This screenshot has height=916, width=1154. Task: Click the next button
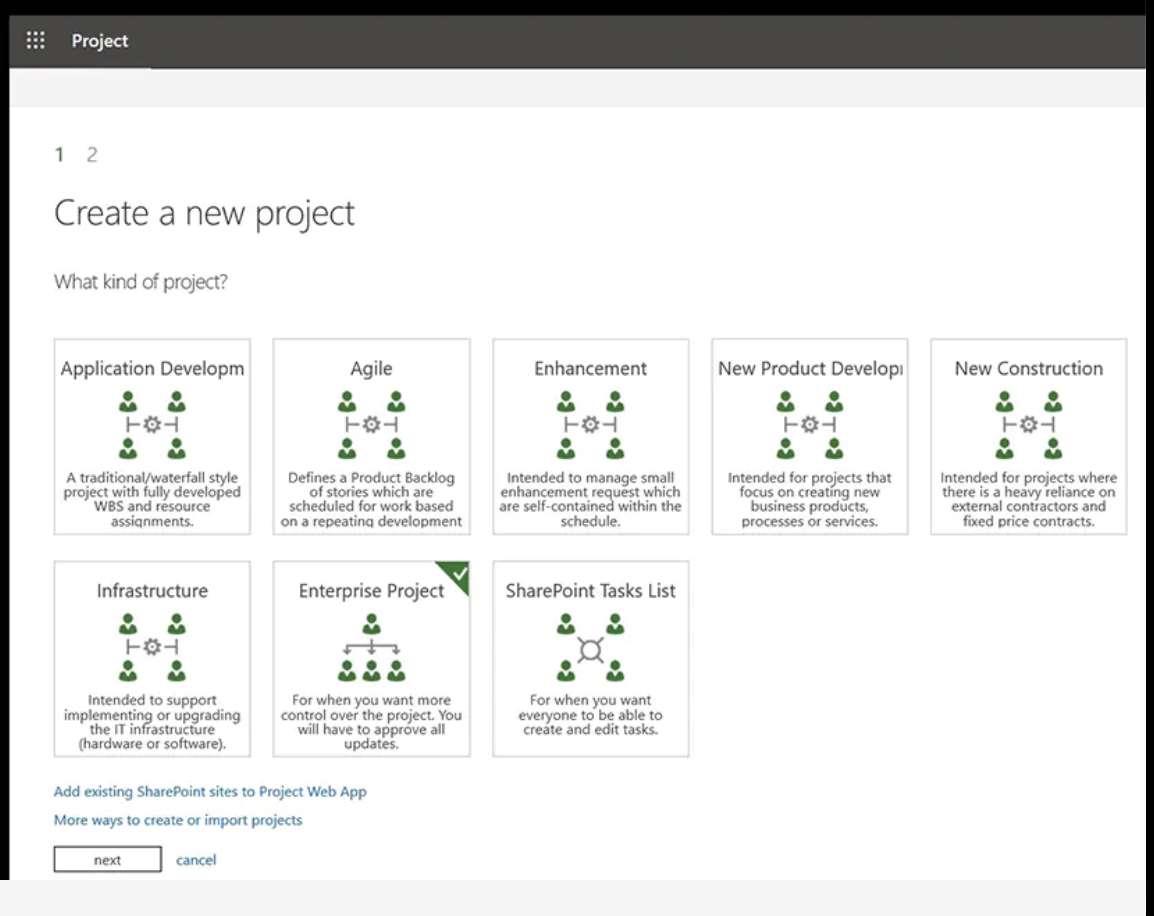(107, 860)
